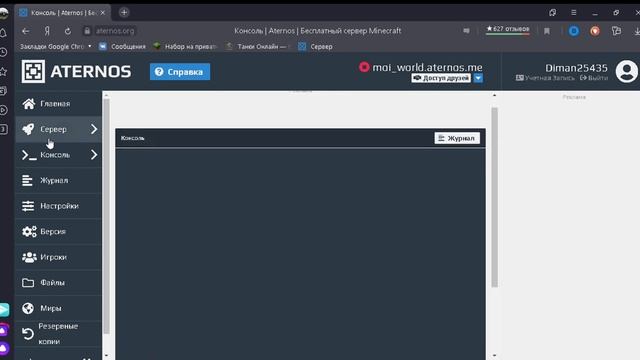Click the 627 отзывов reviews rating
Screen dimensions: 640x360
click(x=508, y=29)
